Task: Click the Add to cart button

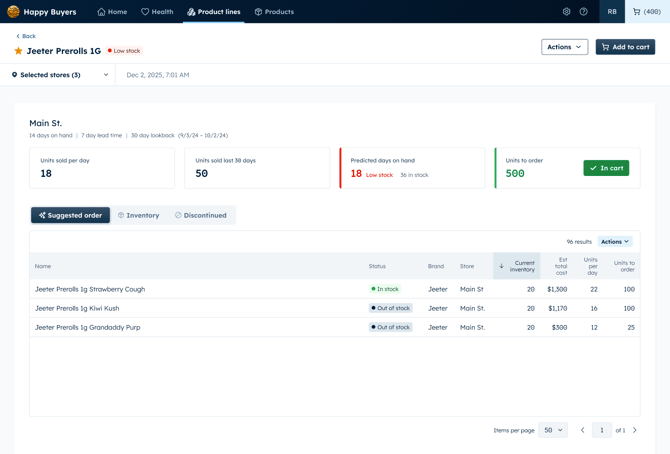Action: coord(625,47)
